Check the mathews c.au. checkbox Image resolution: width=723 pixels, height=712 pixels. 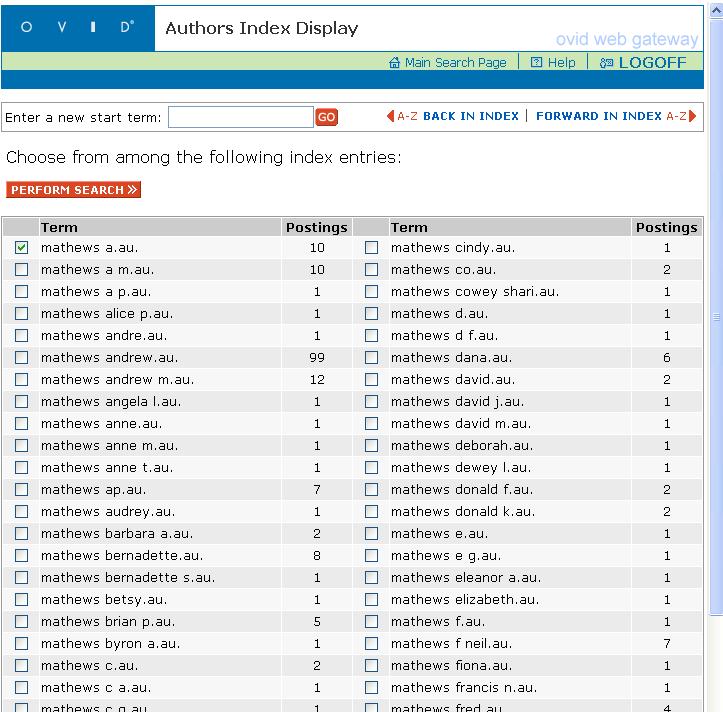(21, 665)
